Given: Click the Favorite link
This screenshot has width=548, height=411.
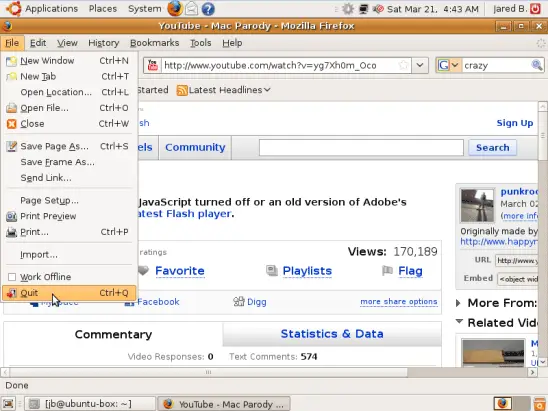Looking at the screenshot, I should (180, 271).
